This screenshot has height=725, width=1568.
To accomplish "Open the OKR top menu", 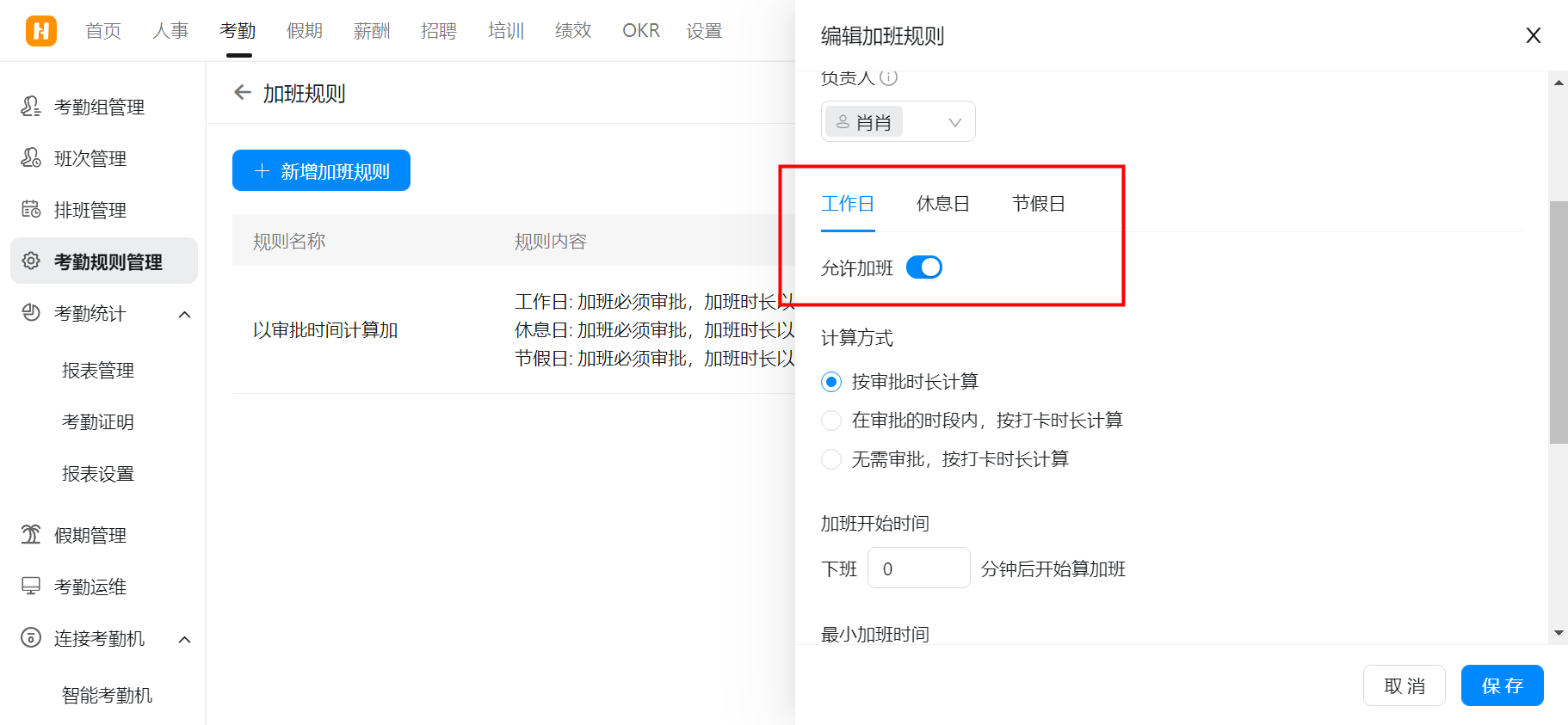I will (641, 31).
